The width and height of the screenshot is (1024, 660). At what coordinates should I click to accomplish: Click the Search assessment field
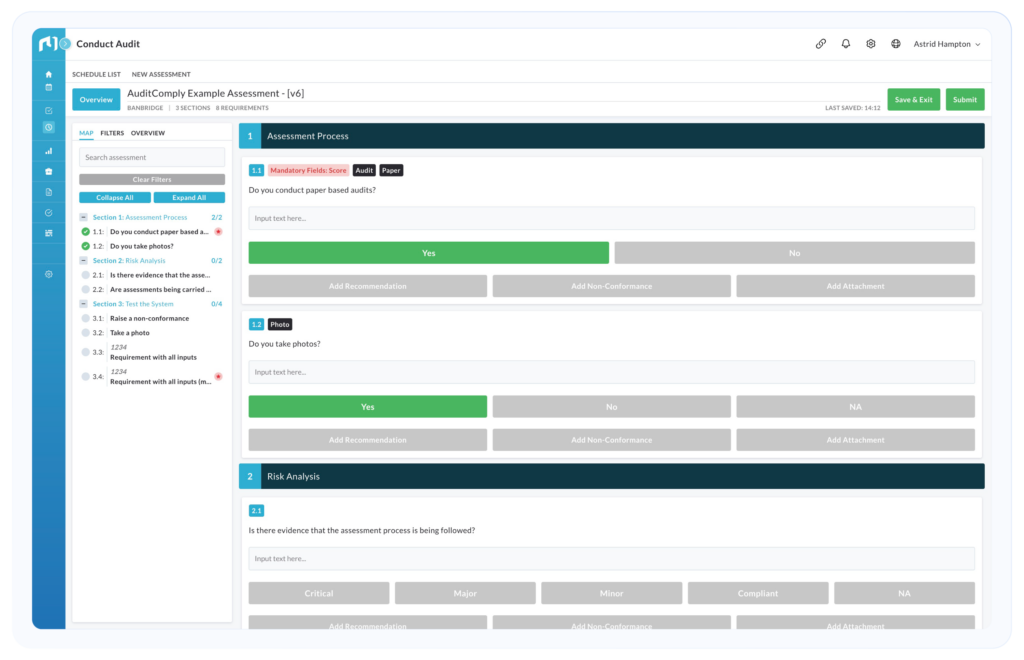coord(152,157)
